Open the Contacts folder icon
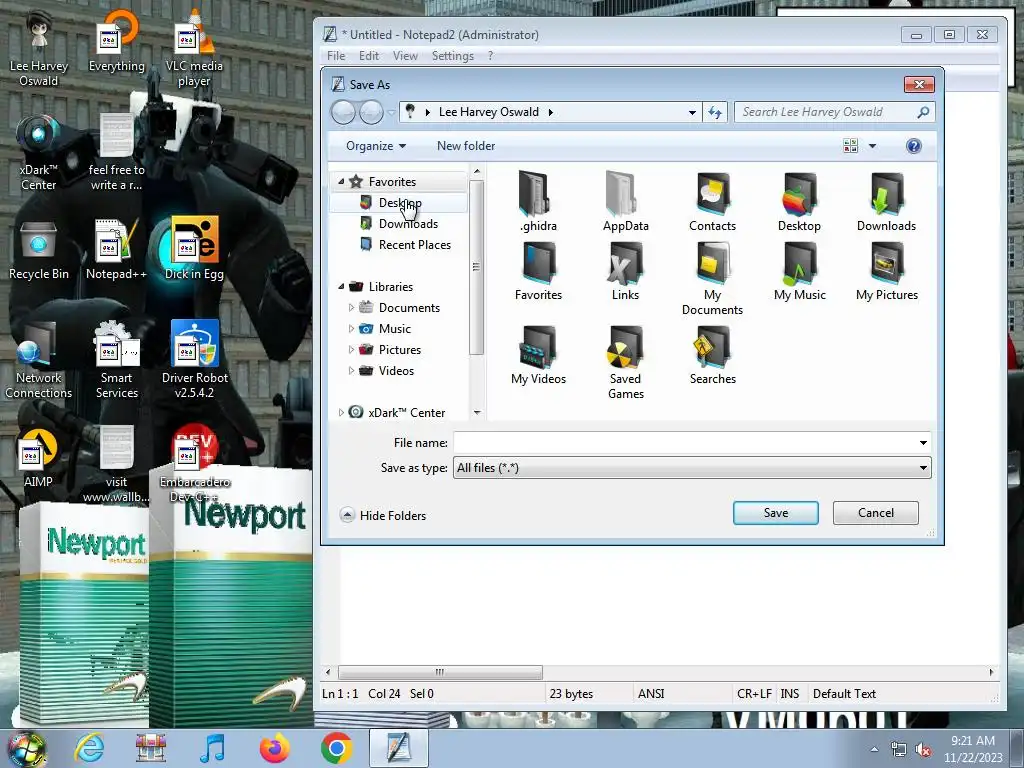This screenshot has height=768, width=1024. (712, 202)
